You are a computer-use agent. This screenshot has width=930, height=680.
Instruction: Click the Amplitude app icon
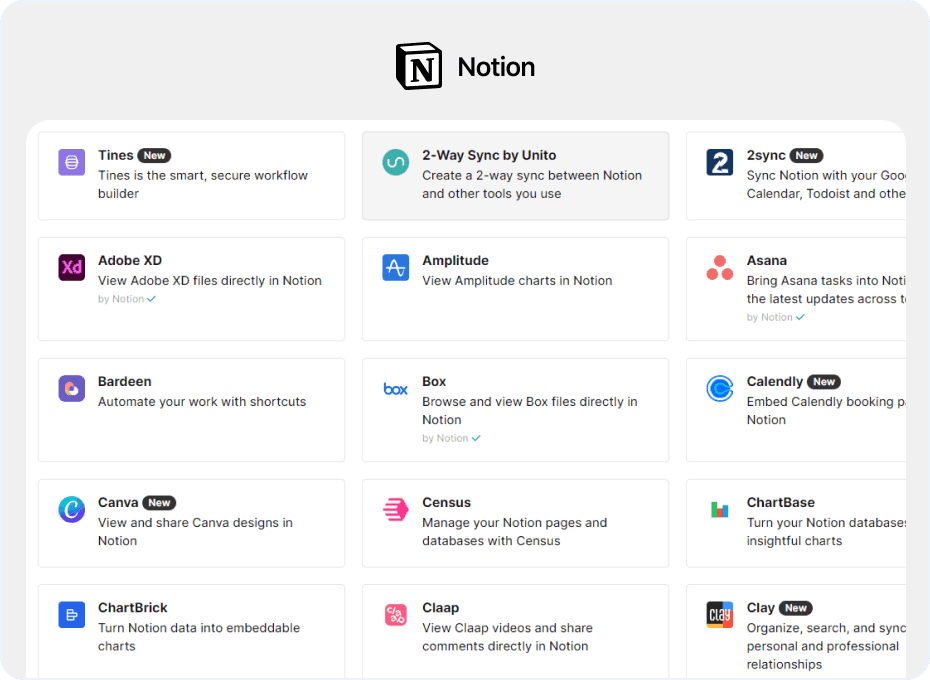[x=396, y=267]
